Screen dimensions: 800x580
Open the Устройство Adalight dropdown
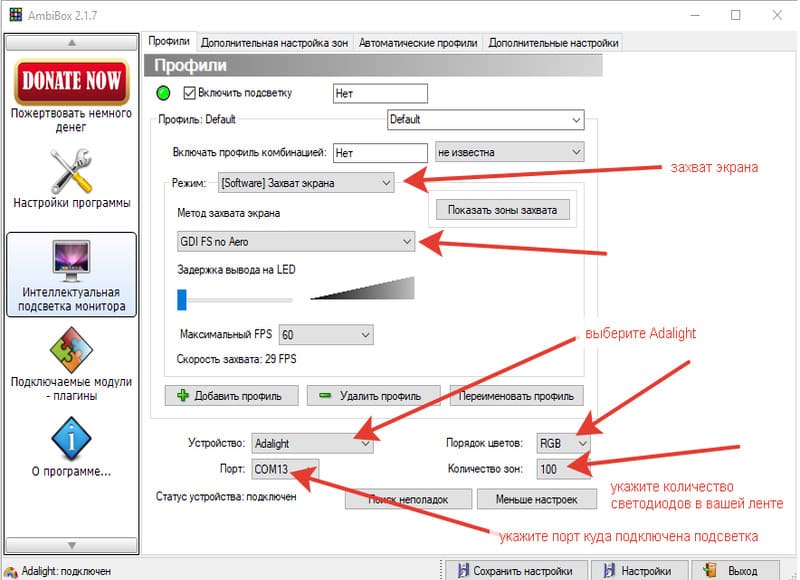[x=311, y=442]
